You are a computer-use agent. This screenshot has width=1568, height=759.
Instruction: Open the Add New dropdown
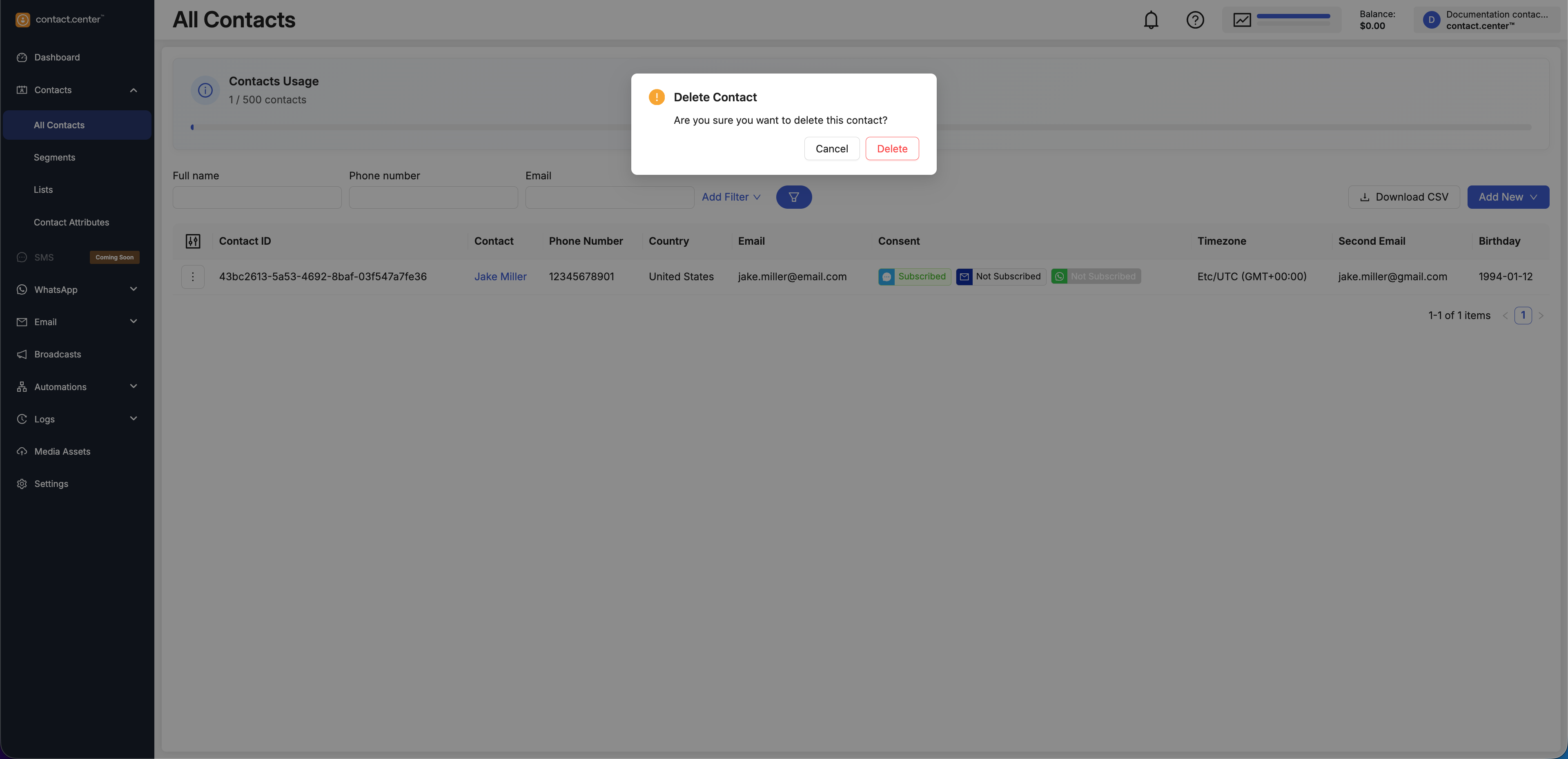pyautogui.click(x=1508, y=197)
